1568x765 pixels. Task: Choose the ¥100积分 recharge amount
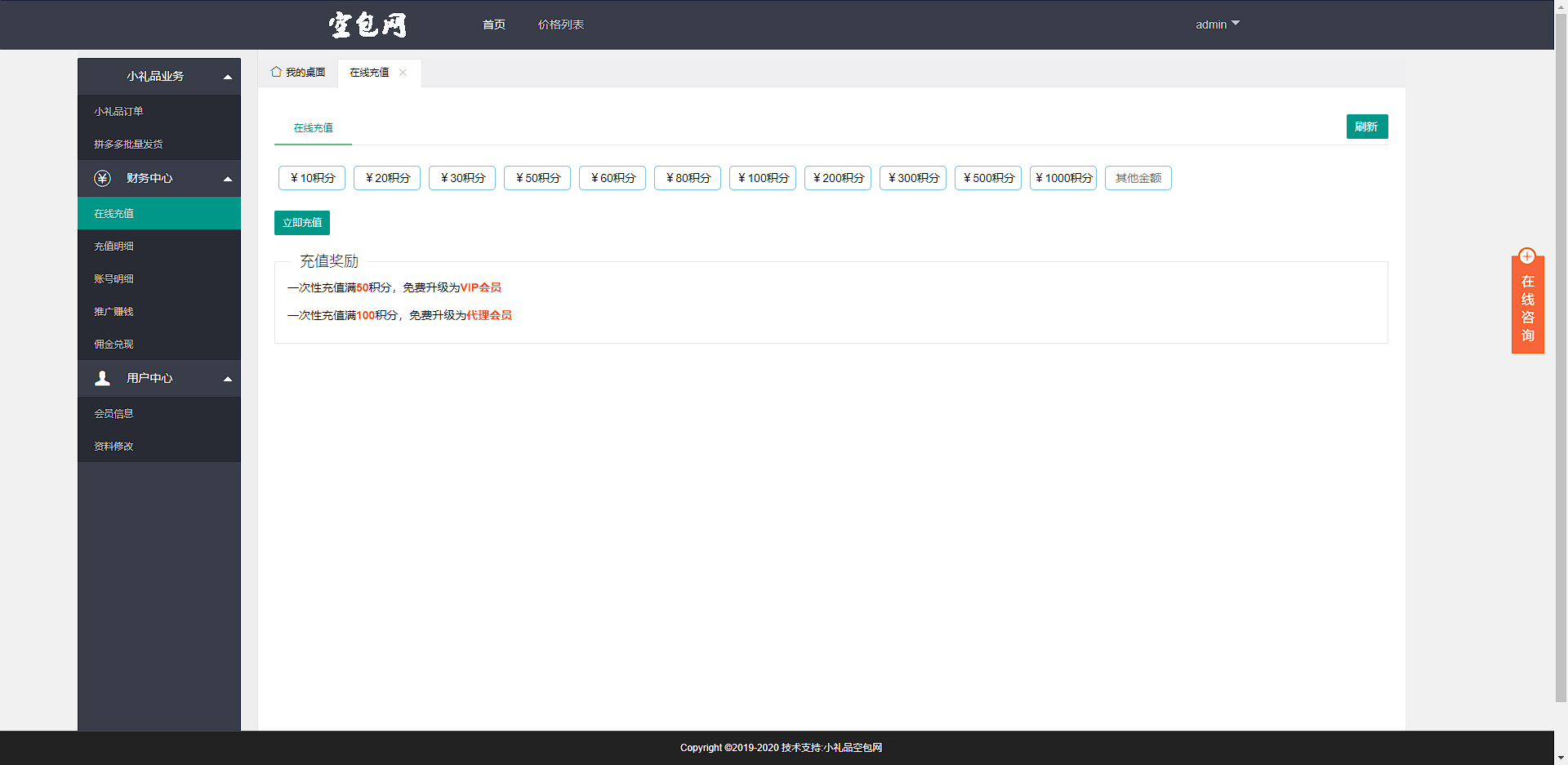point(763,178)
